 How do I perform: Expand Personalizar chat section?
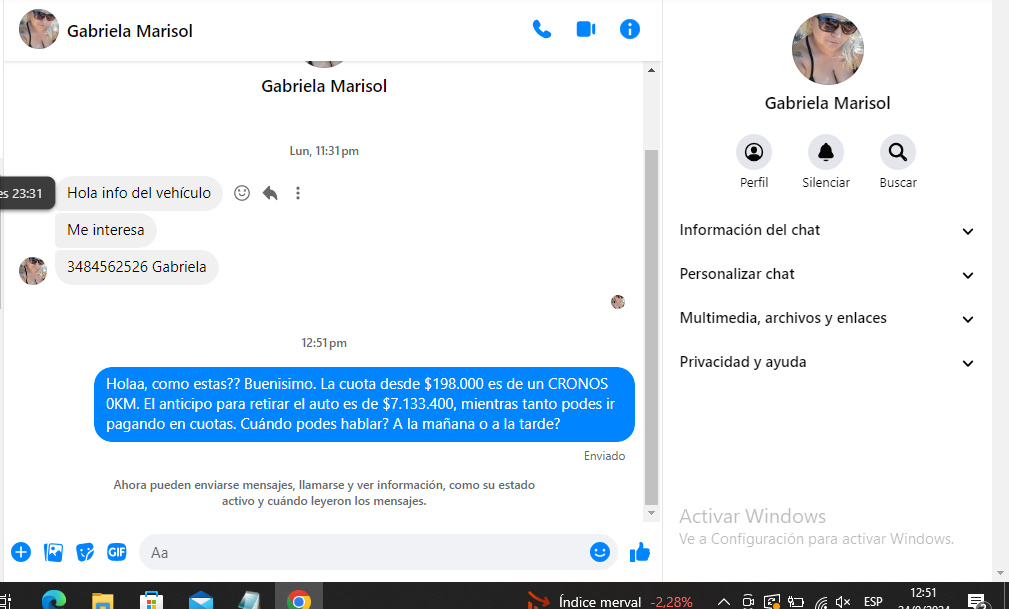pos(827,274)
